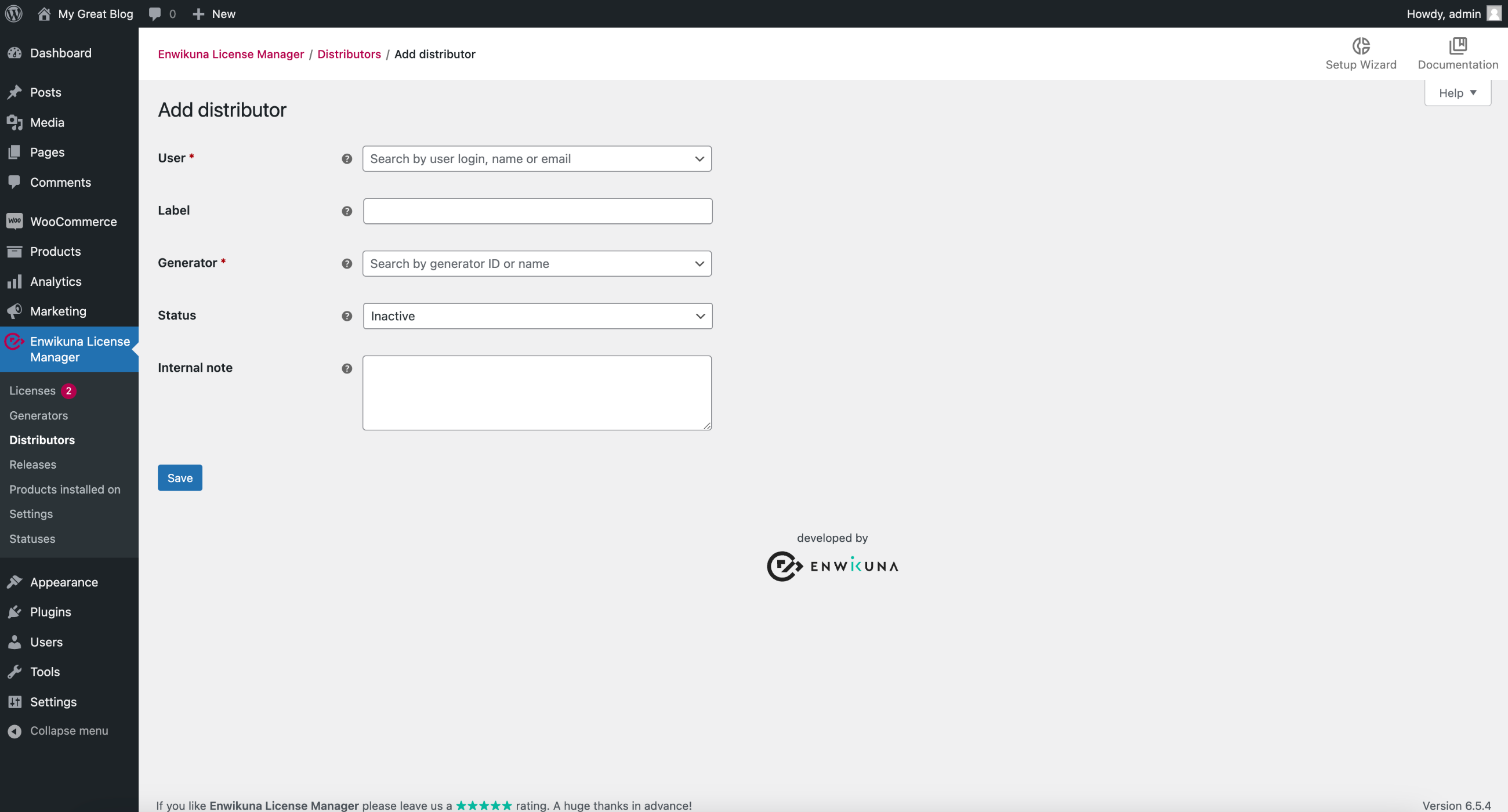Click the Marketing sidebar icon

[14, 311]
